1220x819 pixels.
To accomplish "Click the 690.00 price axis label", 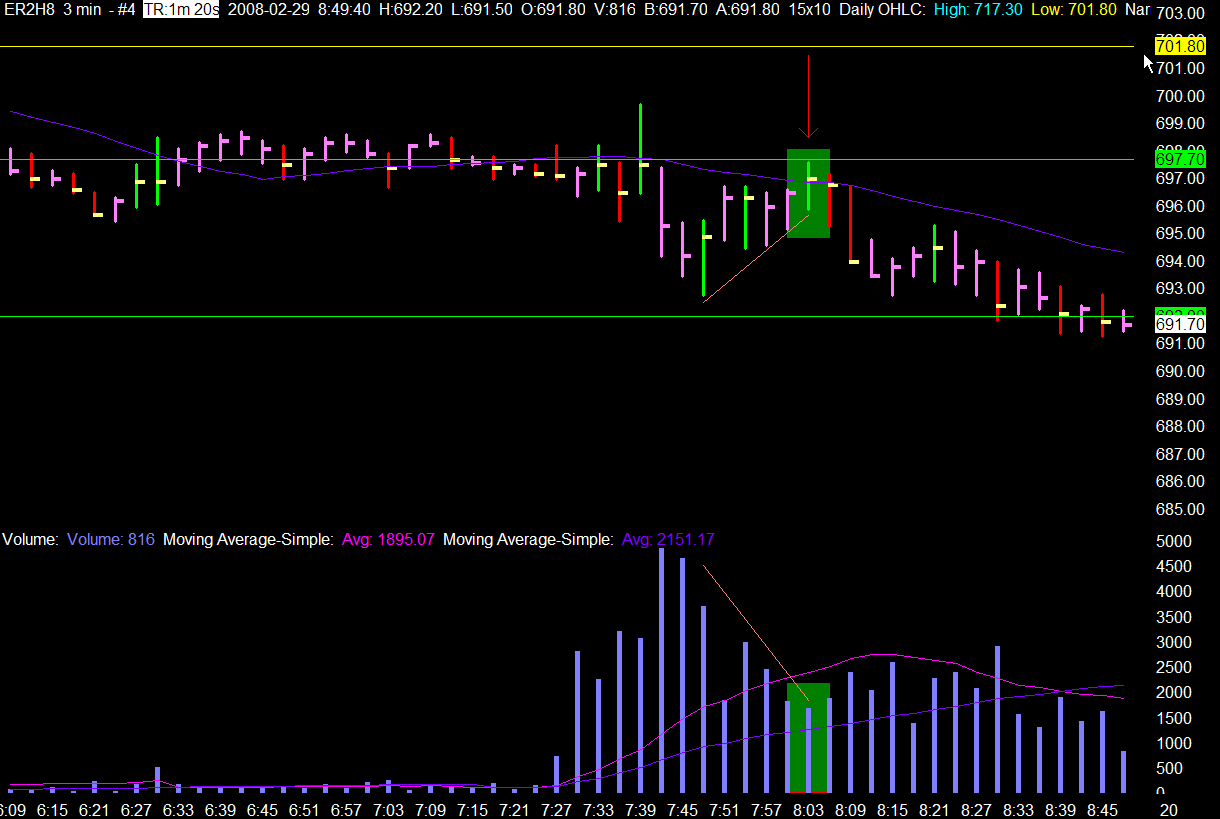I will click(x=1181, y=371).
